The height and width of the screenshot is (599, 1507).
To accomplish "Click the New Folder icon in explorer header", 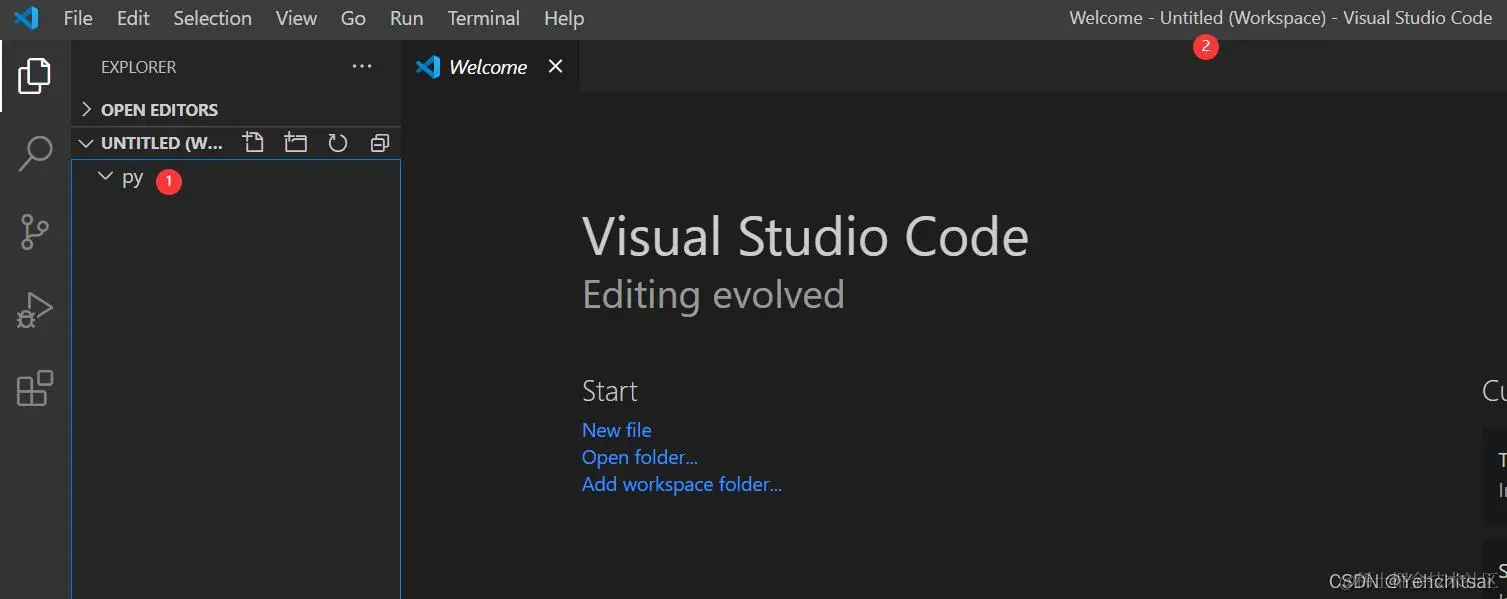I will 296,143.
